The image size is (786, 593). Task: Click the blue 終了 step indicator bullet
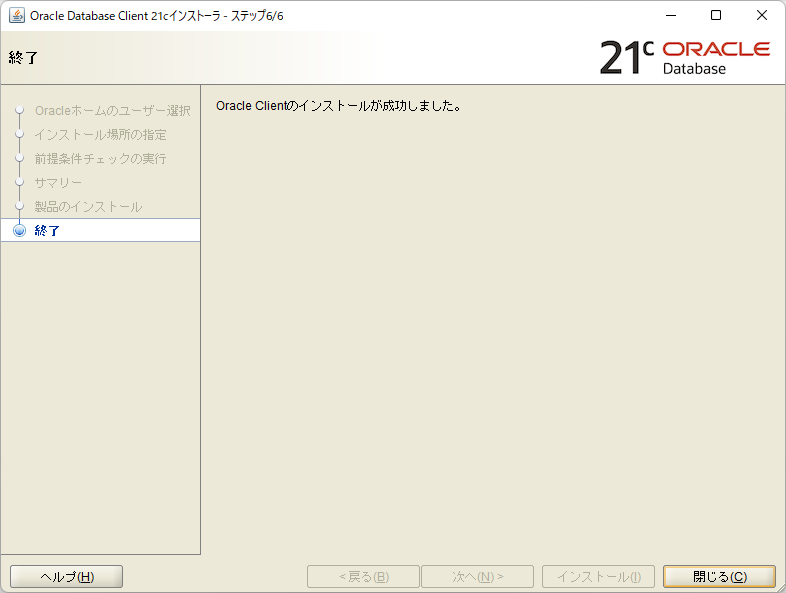pos(20,230)
